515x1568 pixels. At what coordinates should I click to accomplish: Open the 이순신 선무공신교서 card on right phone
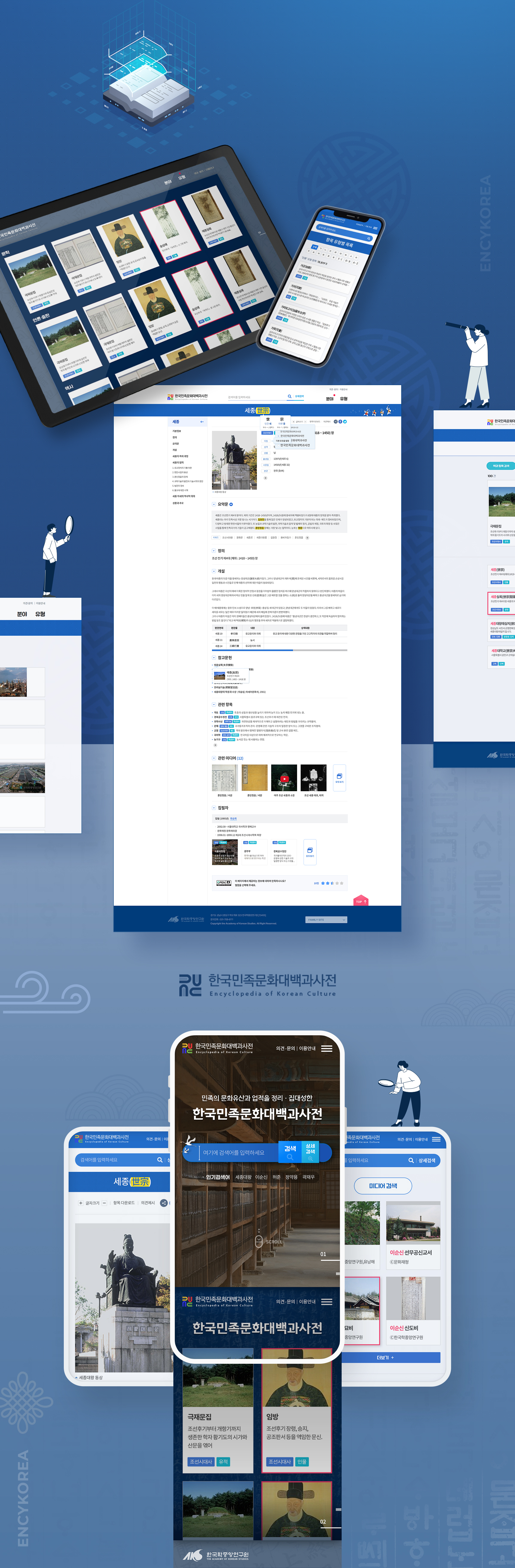[x=413, y=1235]
